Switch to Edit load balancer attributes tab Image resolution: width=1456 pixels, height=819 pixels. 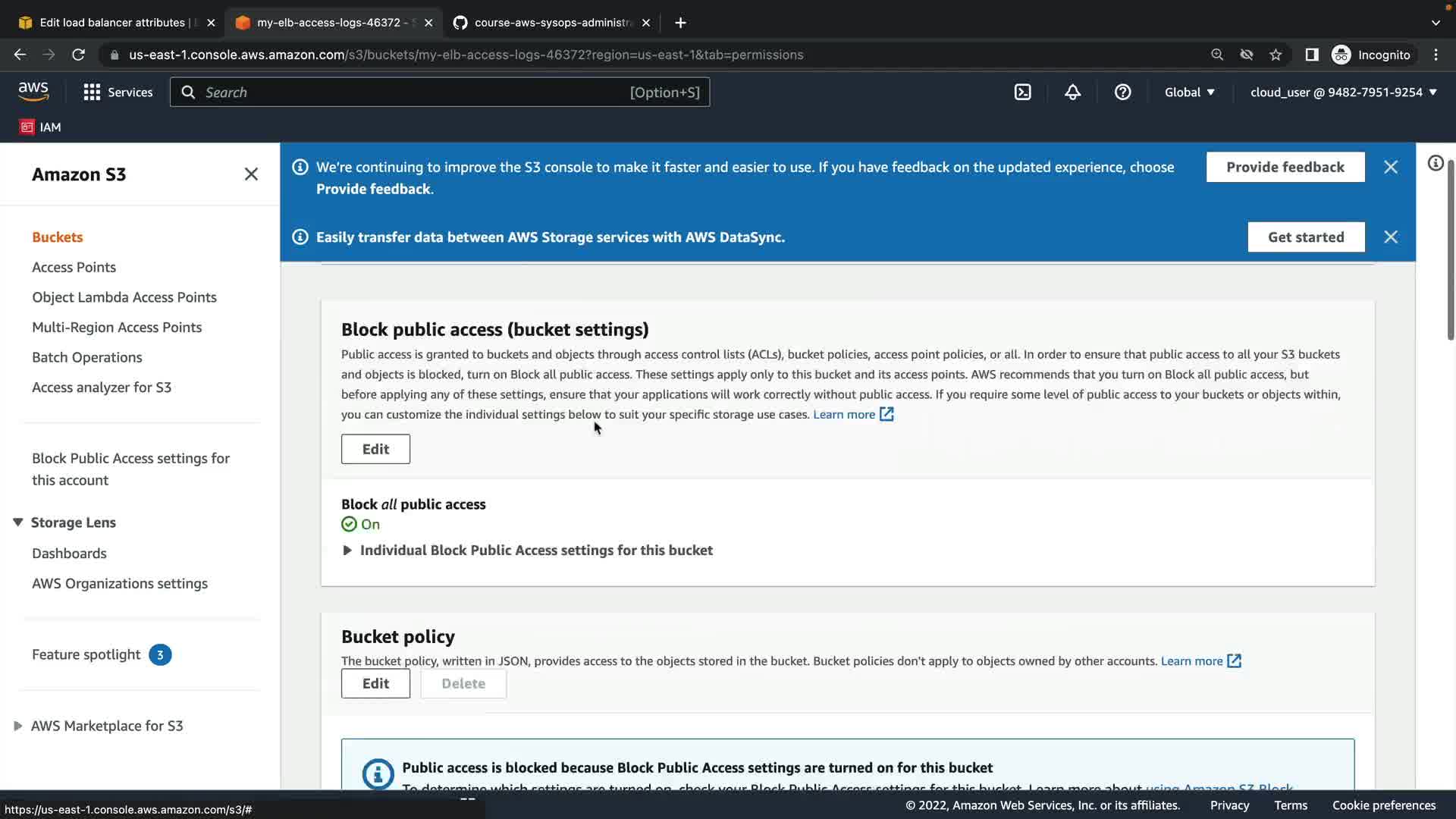[112, 23]
